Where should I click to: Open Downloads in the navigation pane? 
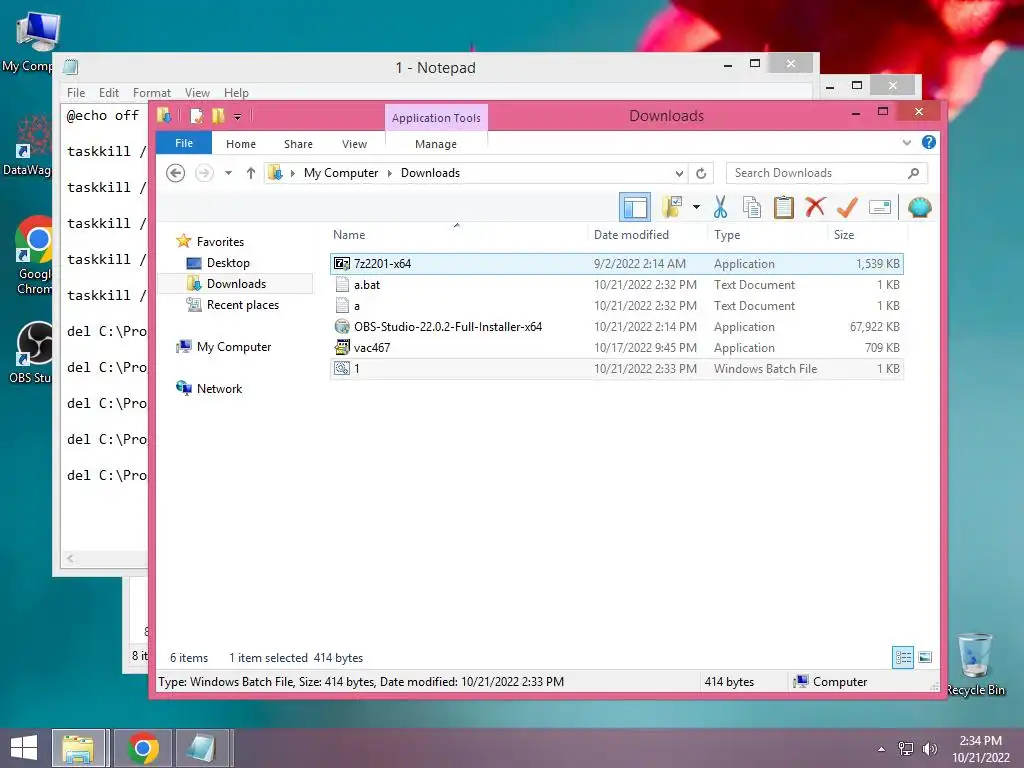click(236, 283)
